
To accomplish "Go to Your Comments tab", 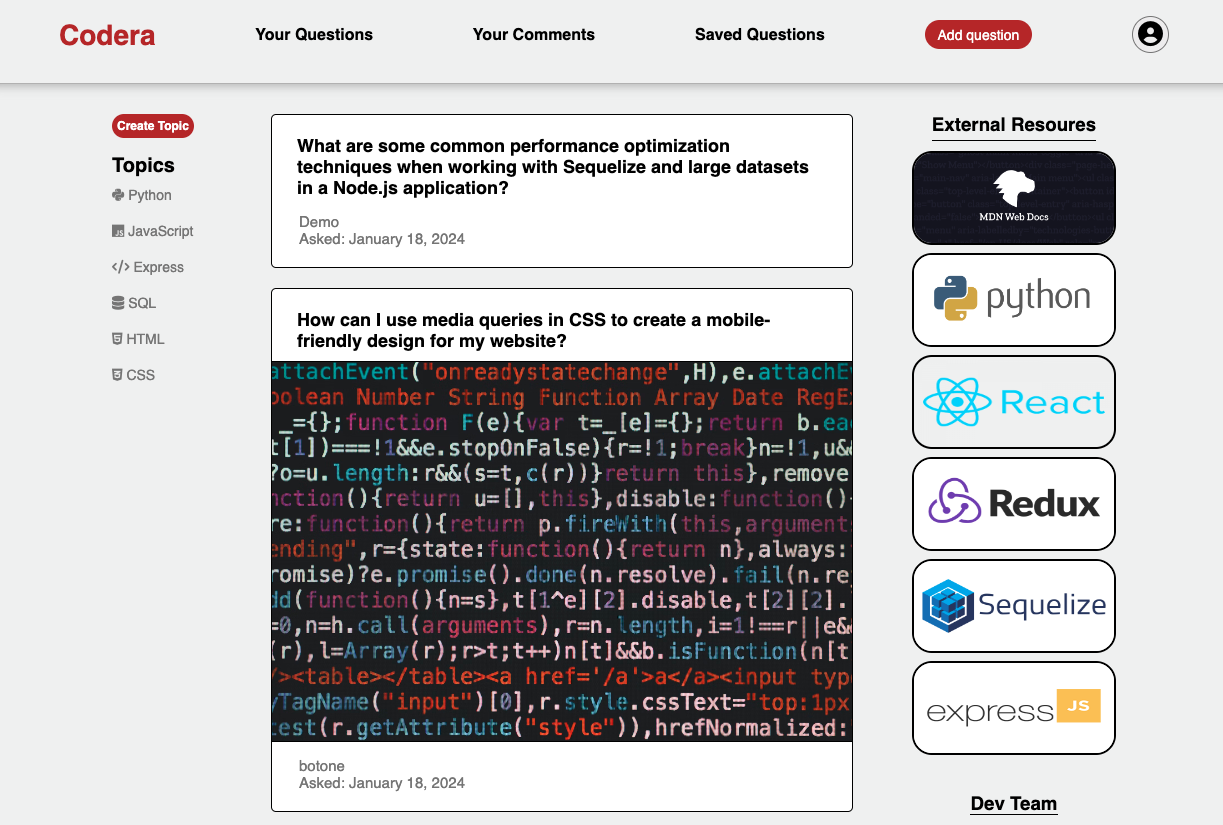I will [533, 35].
